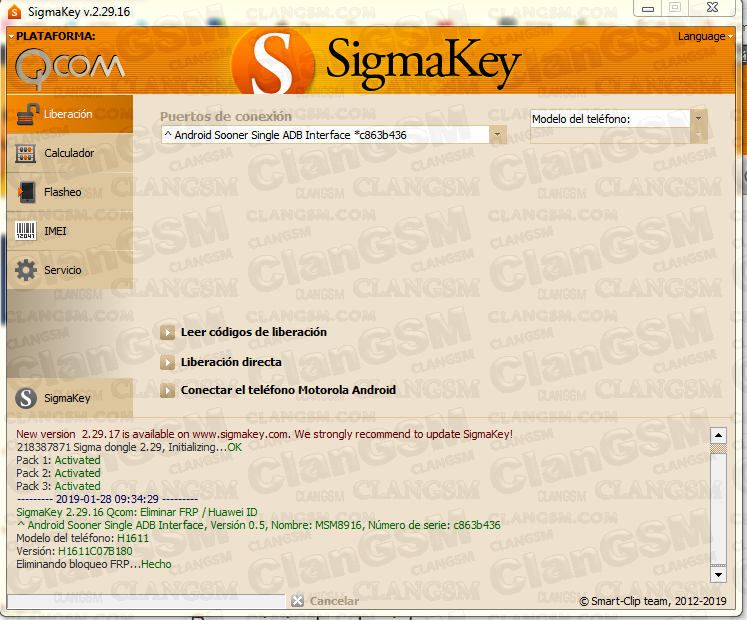Expand the PLATAFORMA selector
This screenshot has width=747, height=620.
(52, 36)
